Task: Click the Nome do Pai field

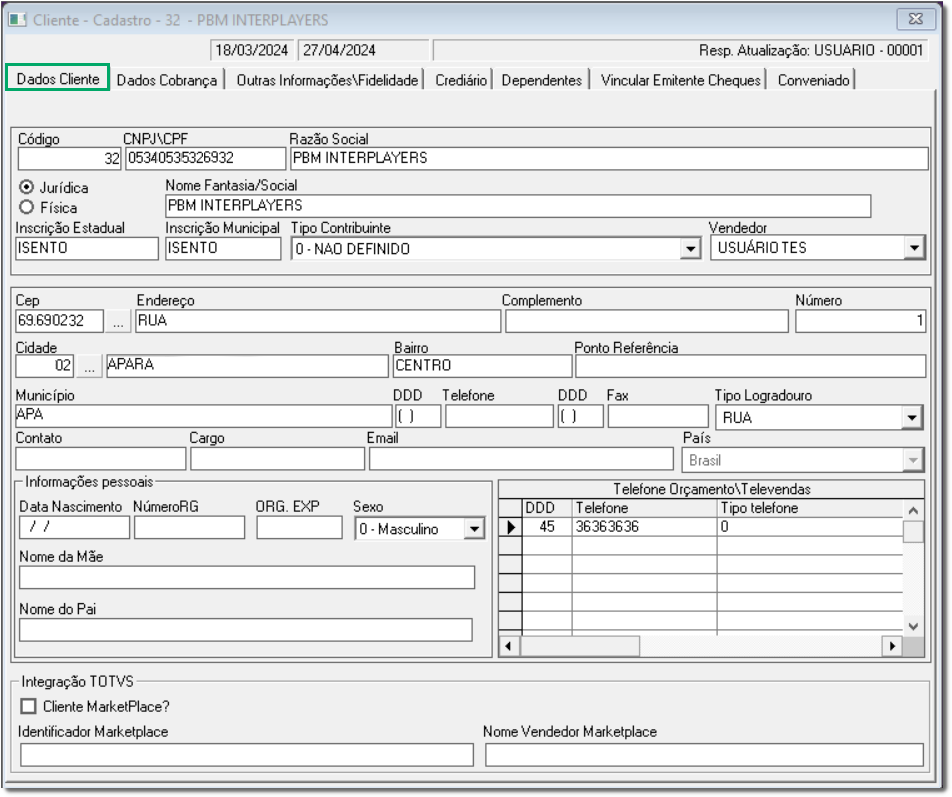Action: 245,630
